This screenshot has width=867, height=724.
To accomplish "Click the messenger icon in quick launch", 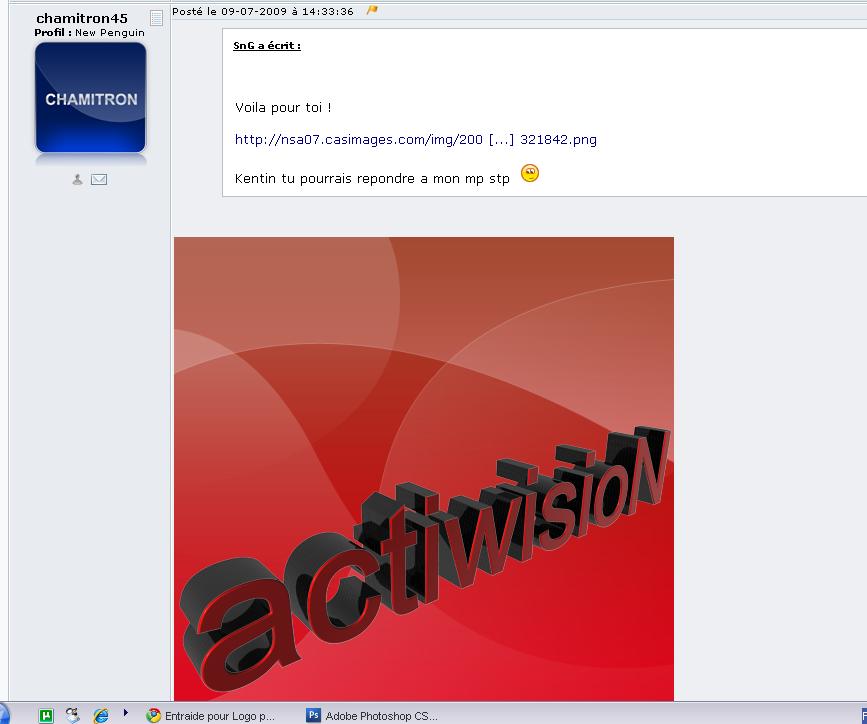I will tap(73, 715).
